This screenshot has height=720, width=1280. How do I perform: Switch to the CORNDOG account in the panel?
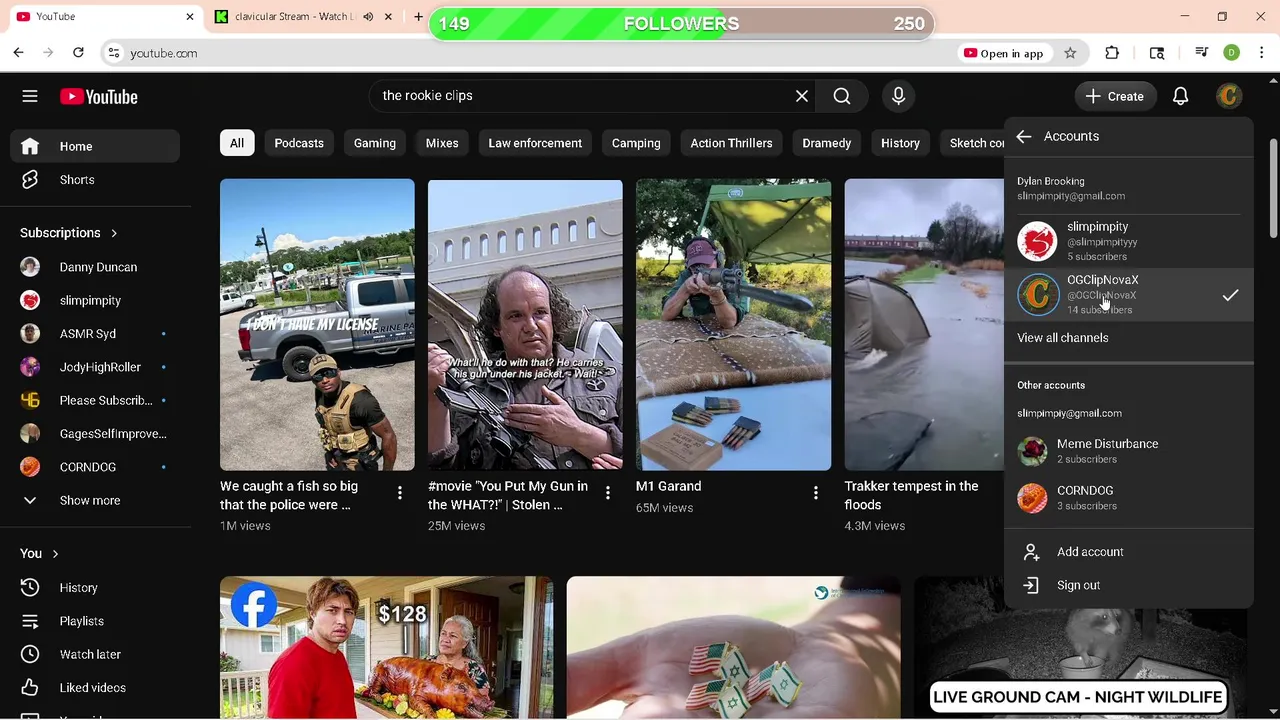coord(1128,498)
